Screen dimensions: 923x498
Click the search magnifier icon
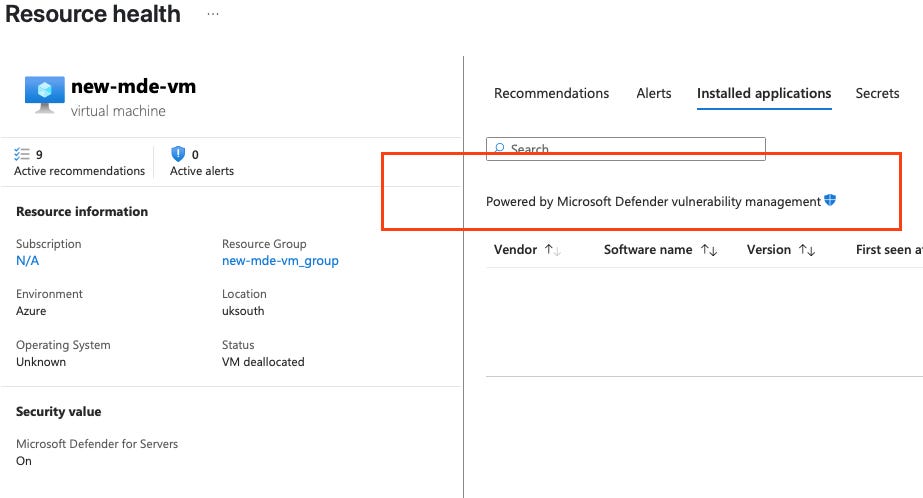pyautogui.click(x=499, y=148)
